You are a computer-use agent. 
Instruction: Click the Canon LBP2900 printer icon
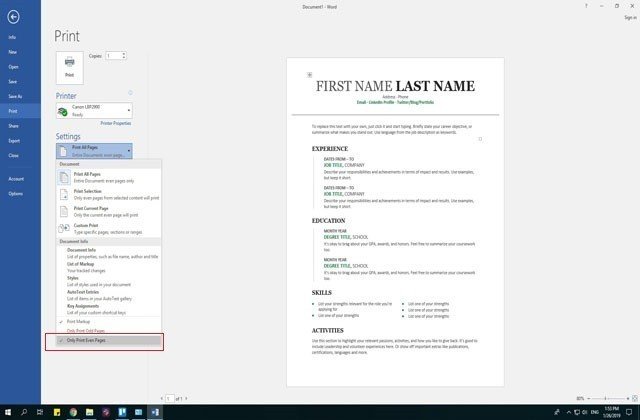(x=65, y=111)
